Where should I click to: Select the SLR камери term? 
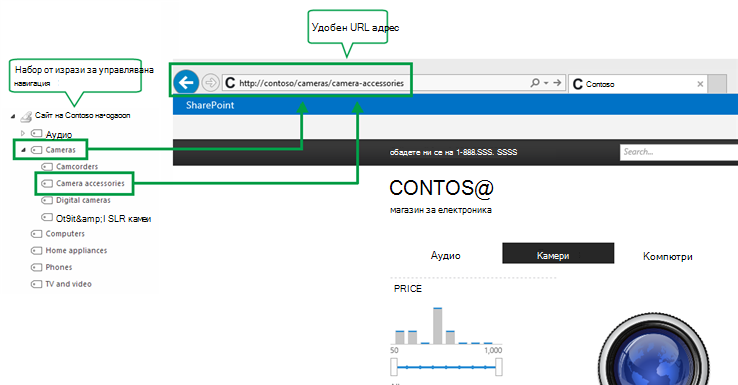tap(104, 218)
